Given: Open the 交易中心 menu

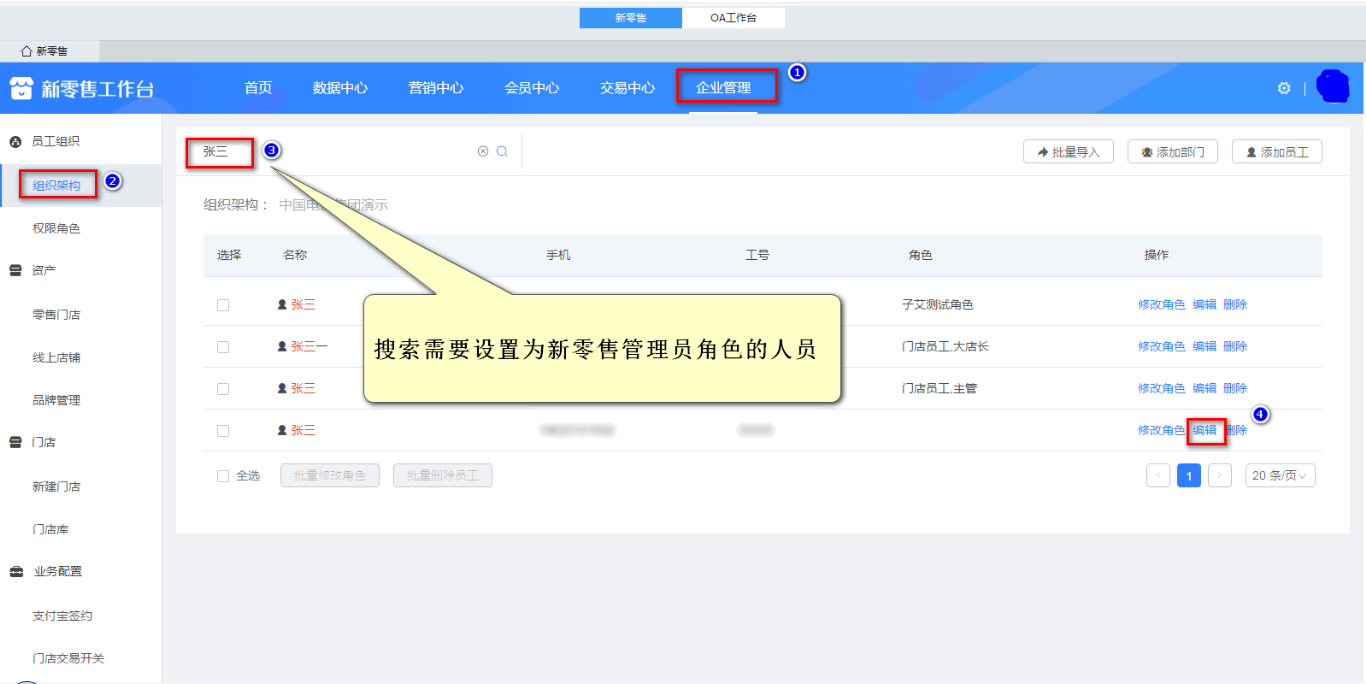Looking at the screenshot, I should coord(627,88).
